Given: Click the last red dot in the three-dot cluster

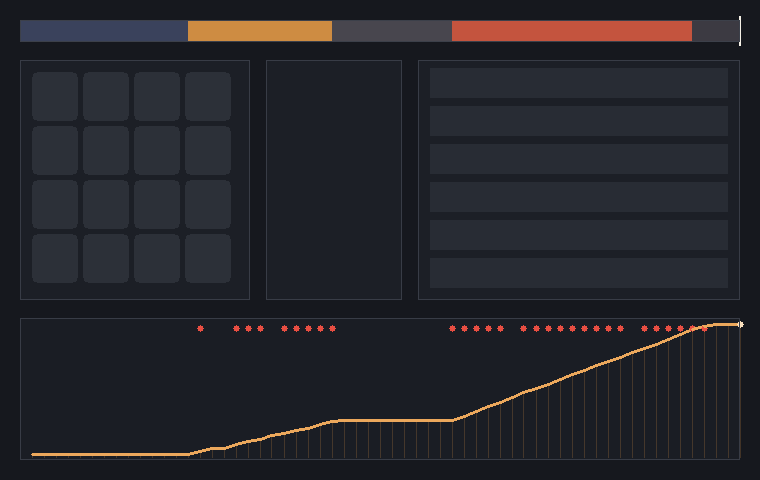Looking at the screenshot, I should tap(261, 329).
